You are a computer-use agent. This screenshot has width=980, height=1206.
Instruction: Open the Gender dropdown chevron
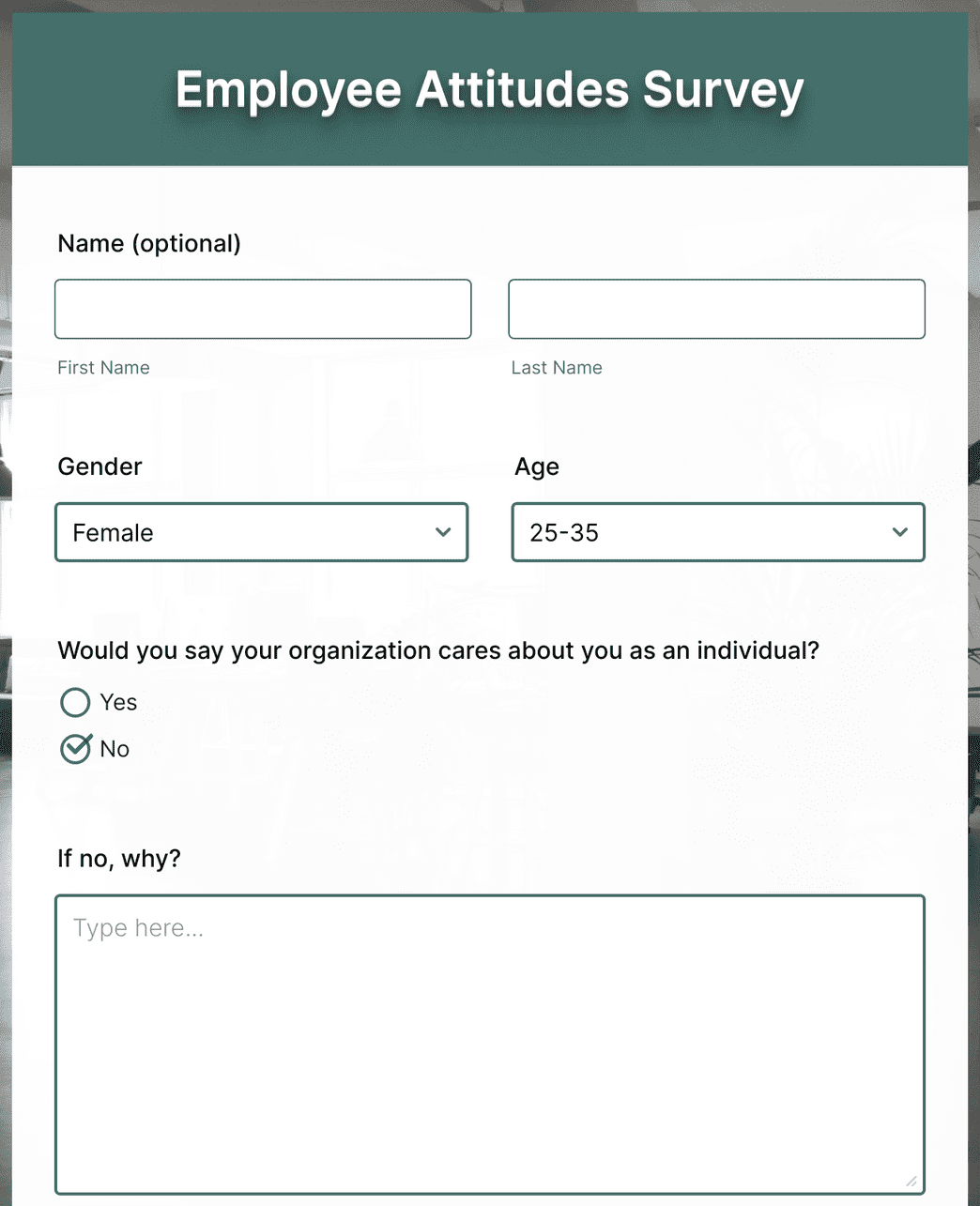click(x=442, y=532)
